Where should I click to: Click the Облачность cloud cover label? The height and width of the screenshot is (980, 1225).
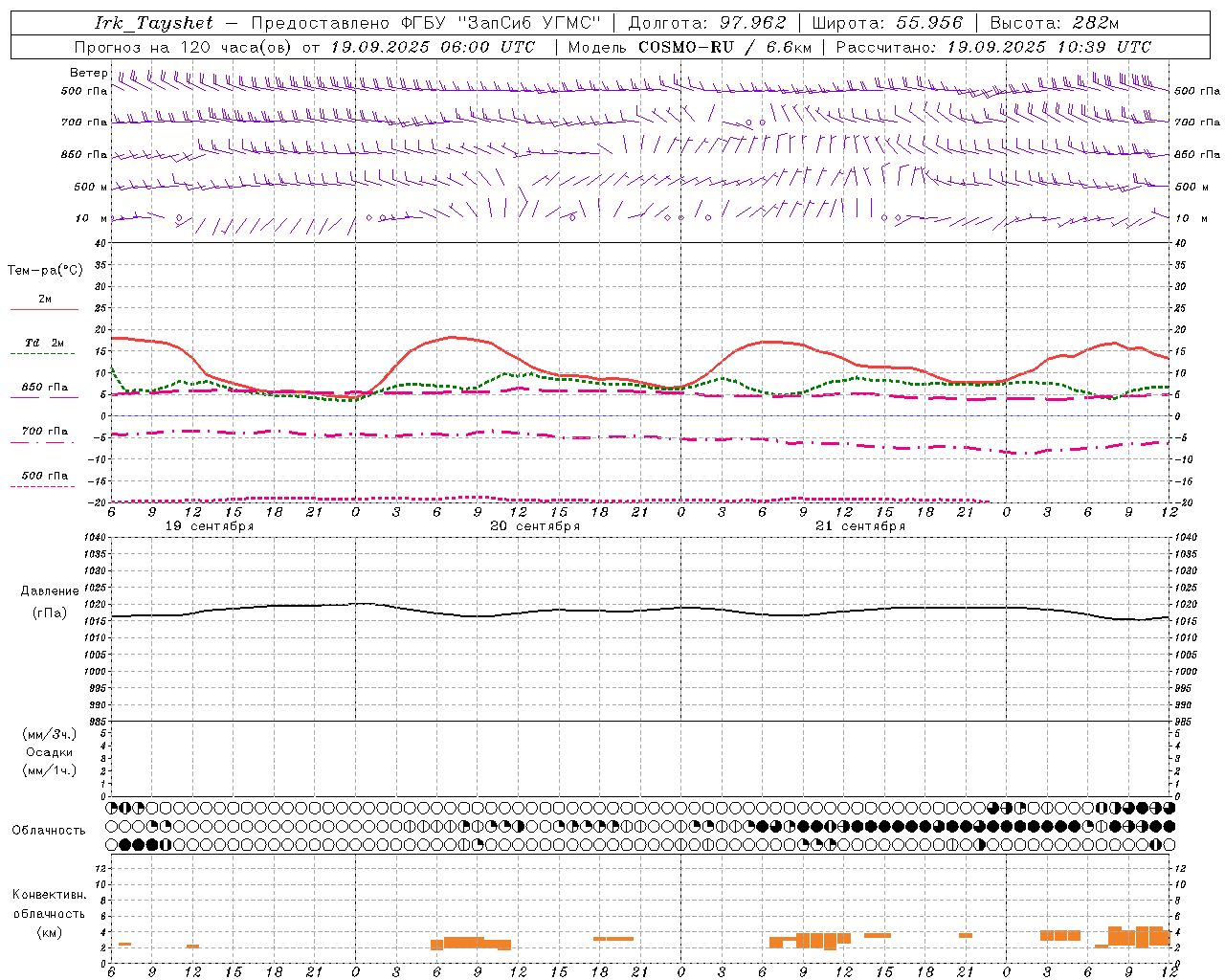point(49,830)
